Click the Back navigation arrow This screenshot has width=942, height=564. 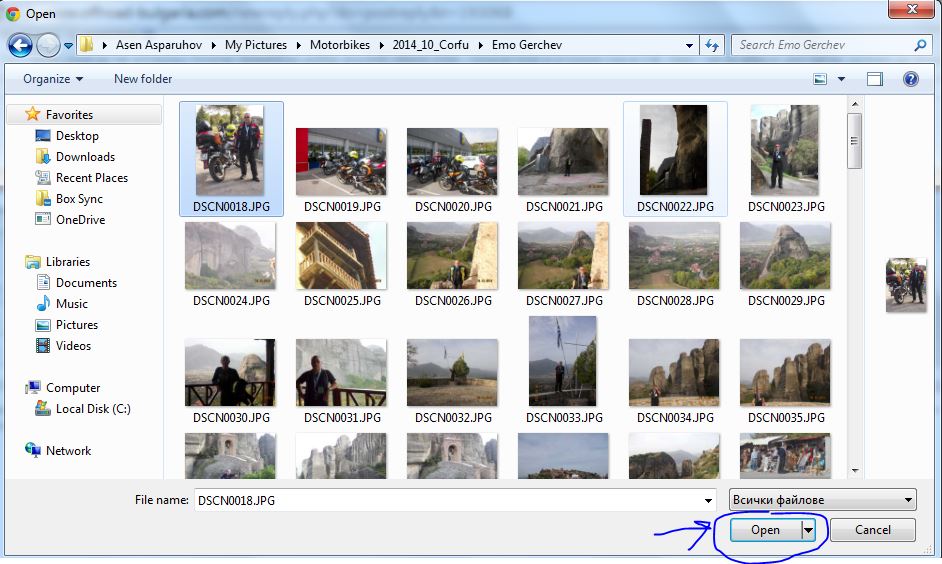20,45
